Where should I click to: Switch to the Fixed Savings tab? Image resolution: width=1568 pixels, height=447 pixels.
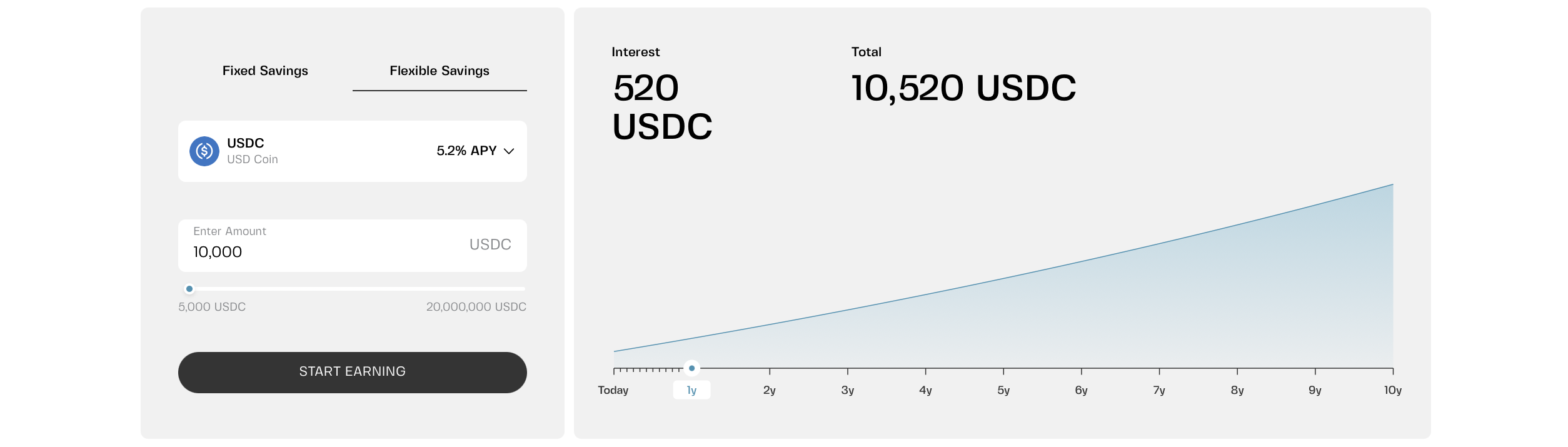point(265,71)
